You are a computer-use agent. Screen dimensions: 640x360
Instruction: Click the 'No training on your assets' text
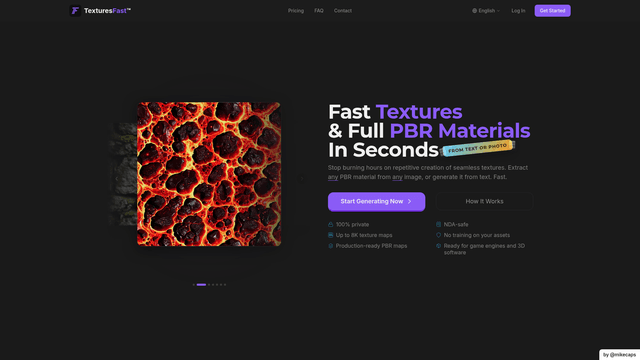(477, 235)
